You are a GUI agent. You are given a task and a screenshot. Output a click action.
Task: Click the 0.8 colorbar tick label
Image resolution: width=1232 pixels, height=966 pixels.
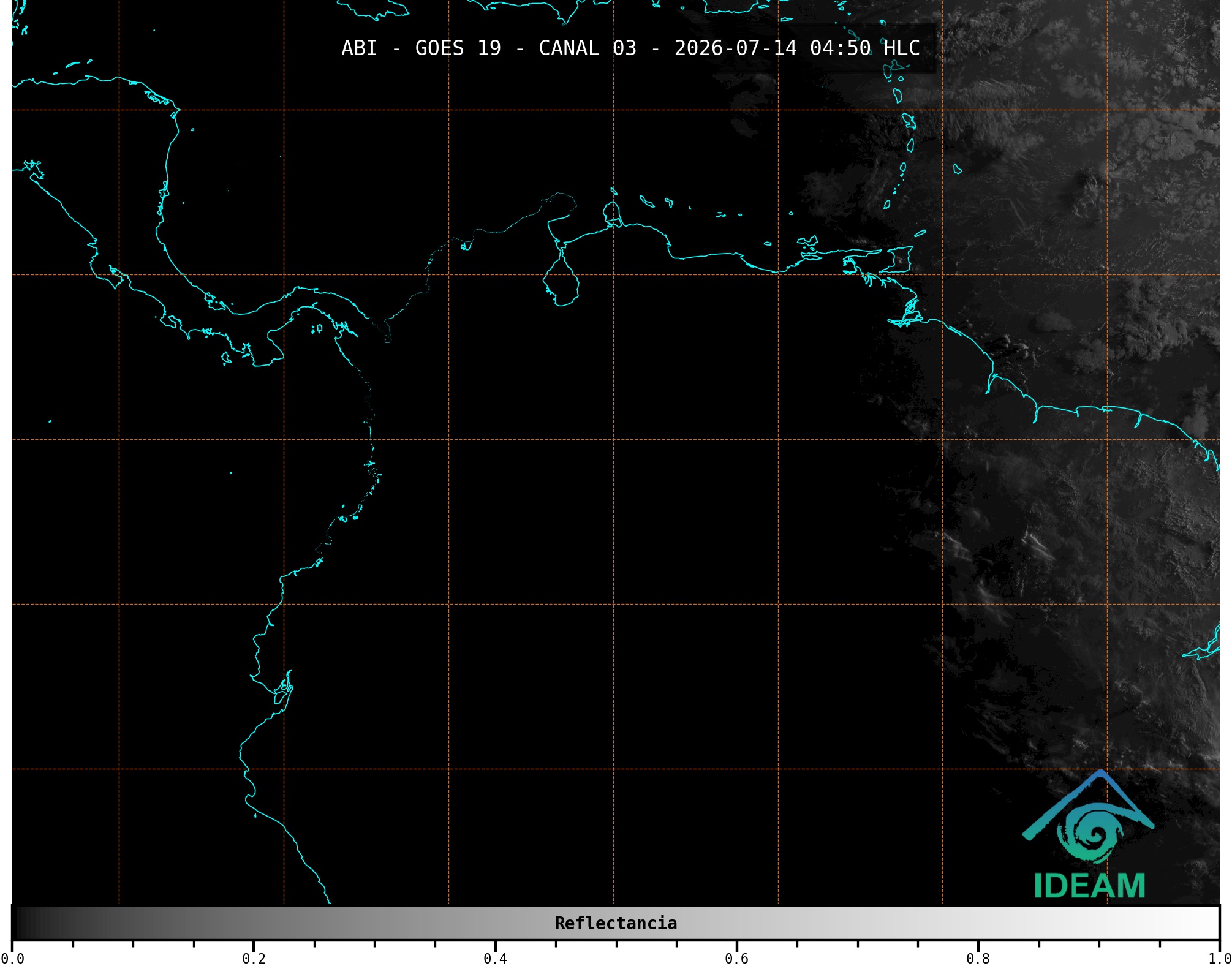pyautogui.click(x=978, y=959)
